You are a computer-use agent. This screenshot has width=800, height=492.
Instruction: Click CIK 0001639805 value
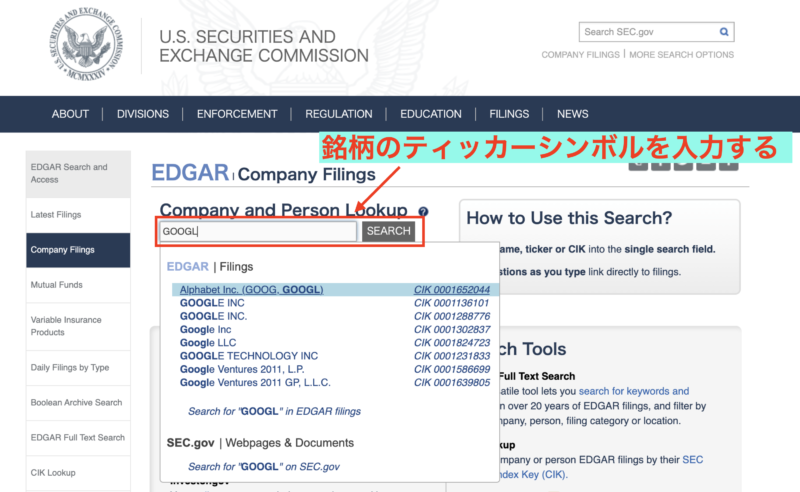click(452, 382)
